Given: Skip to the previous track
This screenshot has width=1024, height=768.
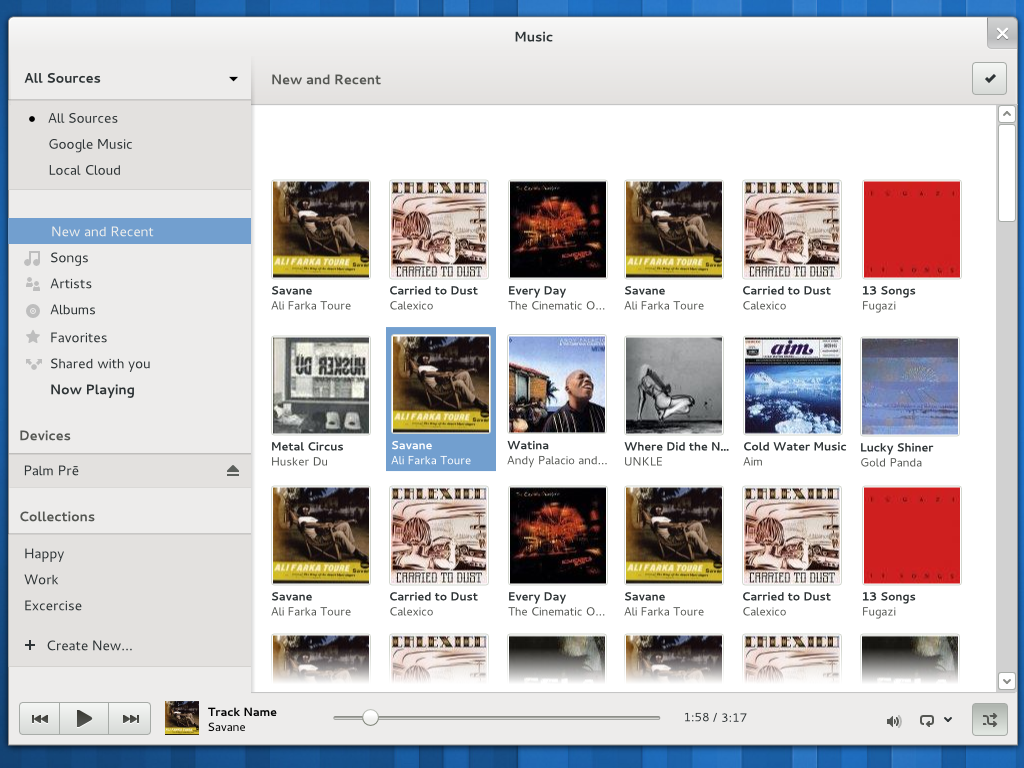Looking at the screenshot, I should pos(40,719).
